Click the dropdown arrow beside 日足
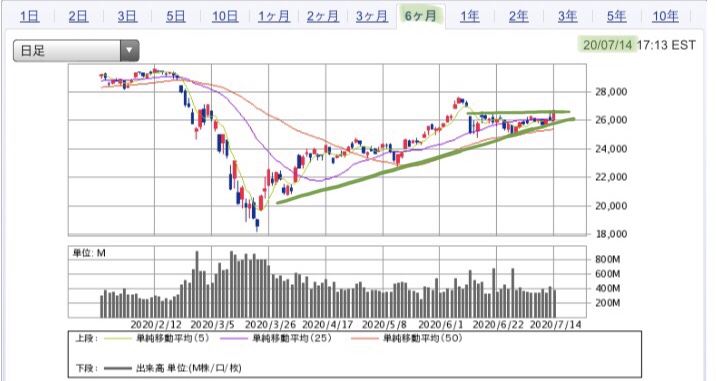716x381 pixels. [129, 50]
